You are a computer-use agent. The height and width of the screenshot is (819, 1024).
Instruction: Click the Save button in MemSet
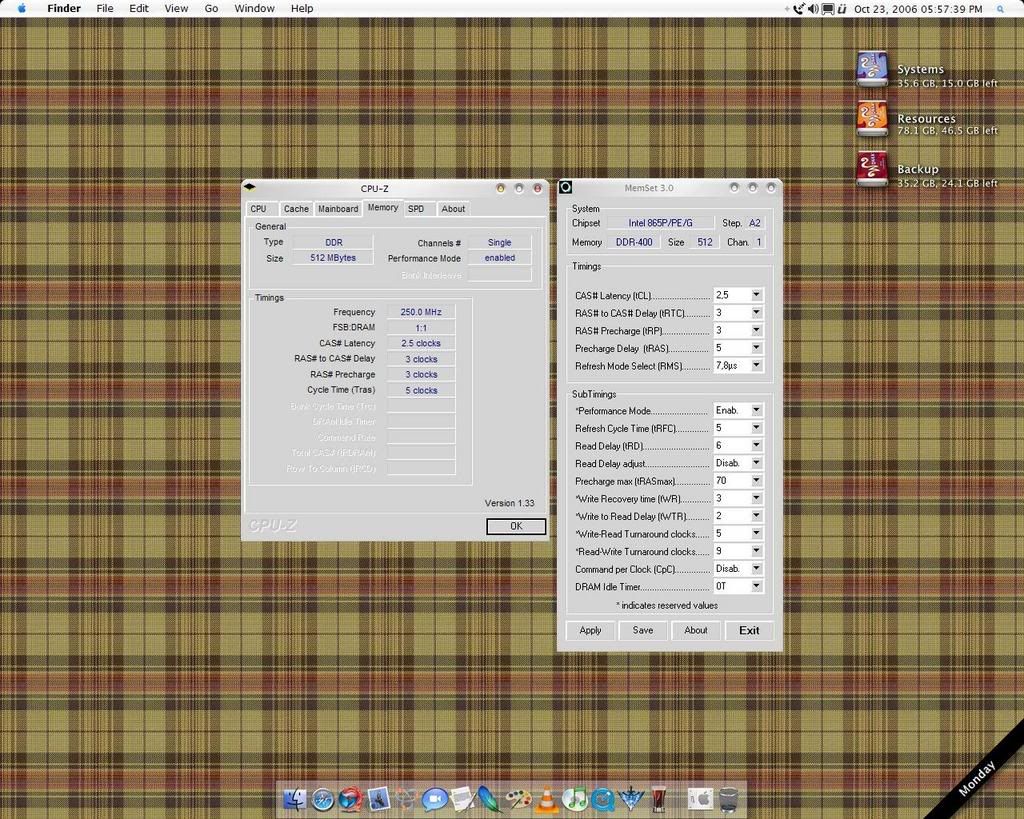click(643, 630)
